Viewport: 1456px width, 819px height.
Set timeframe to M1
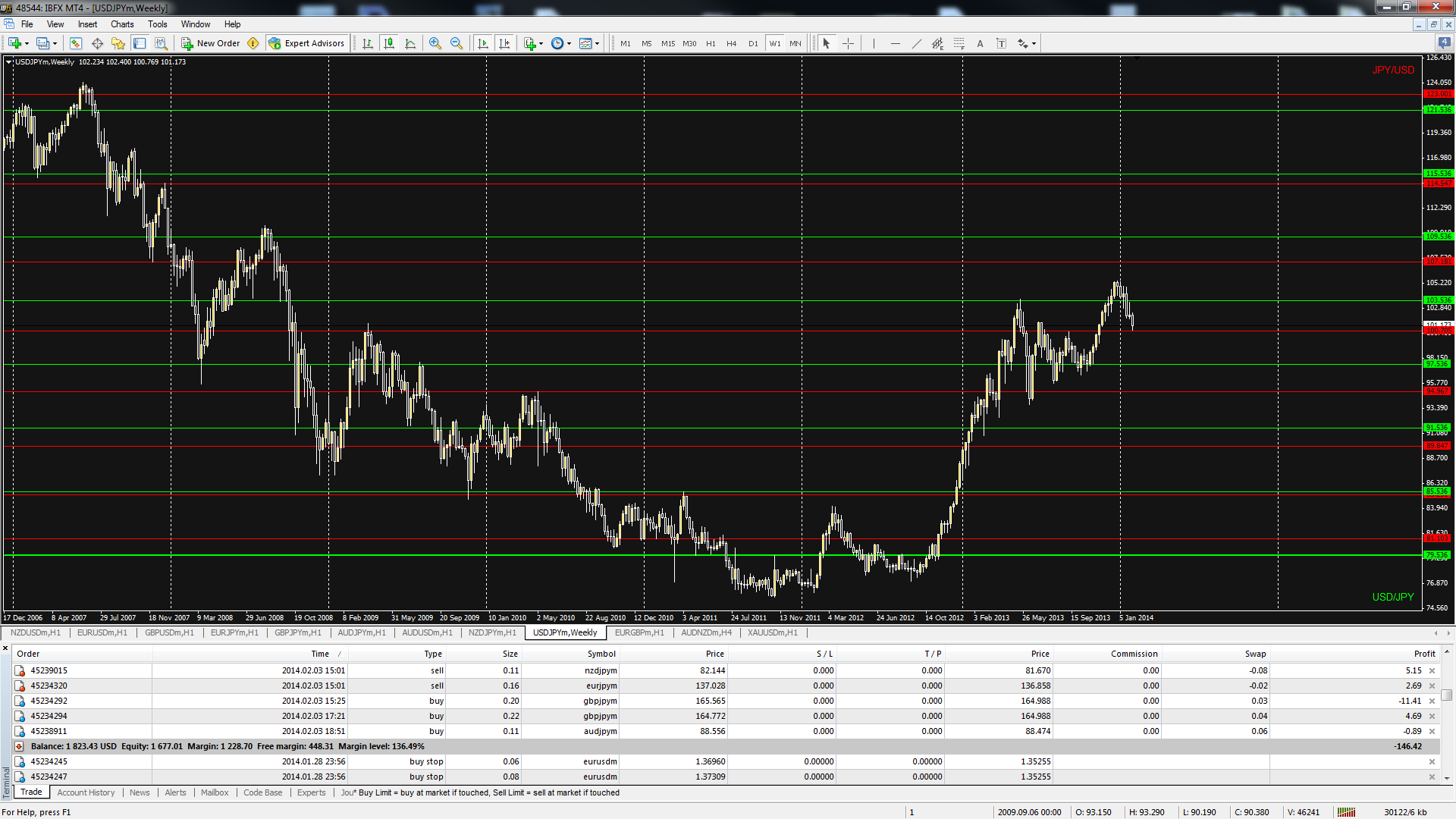(626, 43)
